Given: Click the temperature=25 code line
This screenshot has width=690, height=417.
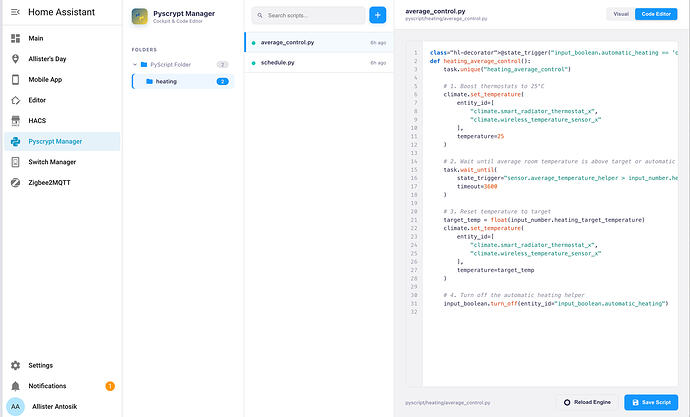Looking at the screenshot, I should [x=480, y=136].
